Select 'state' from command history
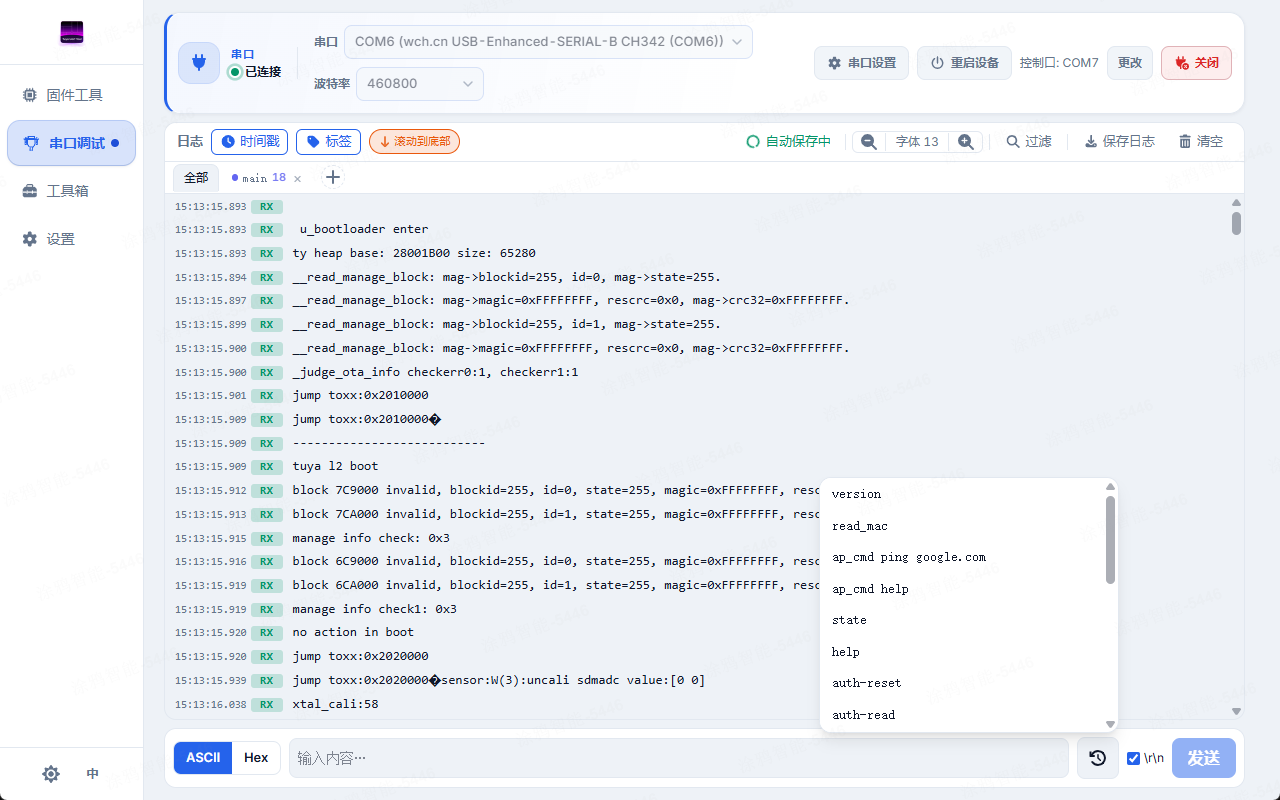 [962, 620]
